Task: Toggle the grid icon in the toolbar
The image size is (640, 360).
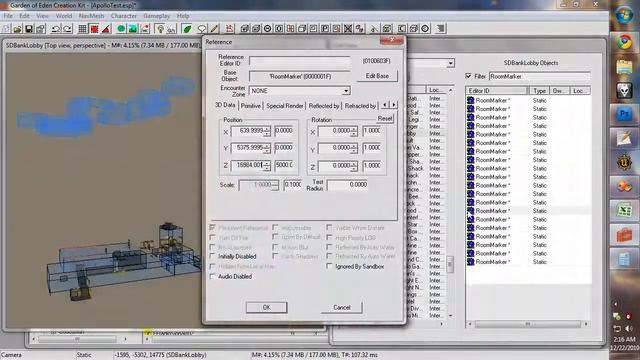Action: (82, 29)
